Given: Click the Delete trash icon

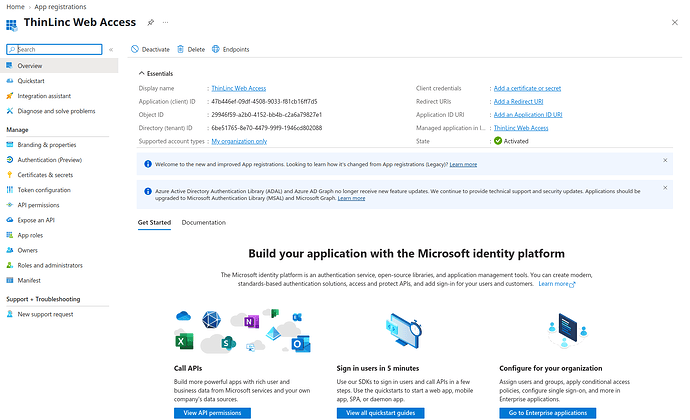Looking at the screenshot, I should point(180,49).
